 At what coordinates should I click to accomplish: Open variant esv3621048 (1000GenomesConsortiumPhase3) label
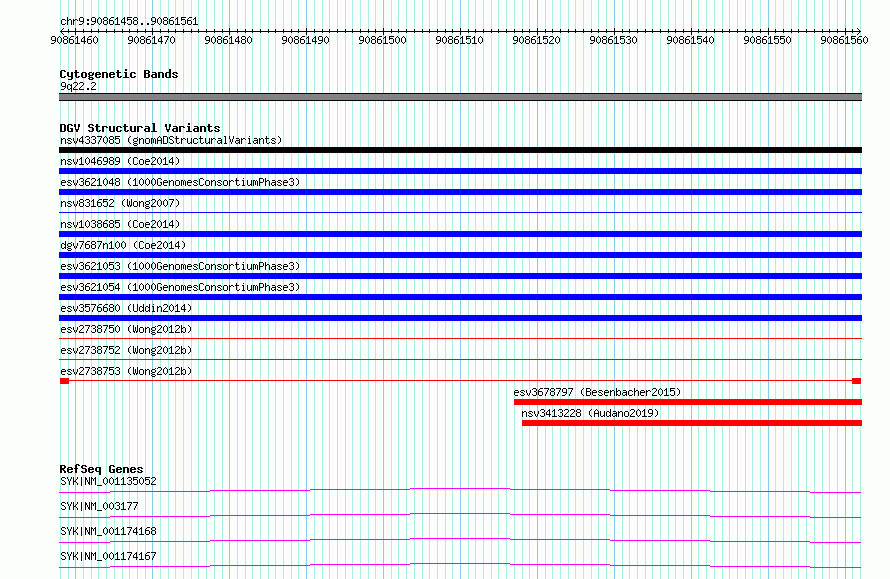coord(180,182)
